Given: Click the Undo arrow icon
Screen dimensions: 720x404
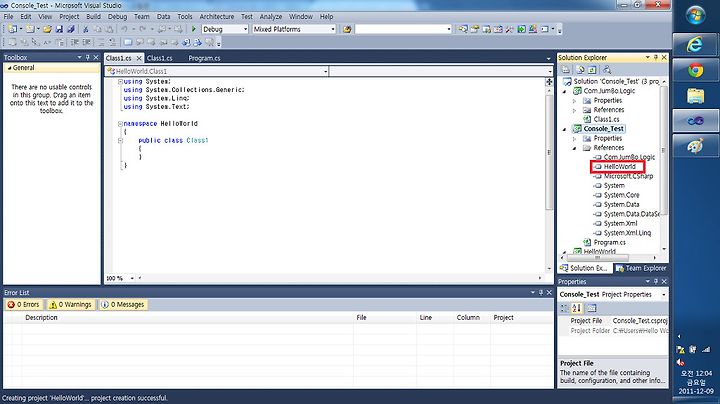Looking at the screenshot, I should (x=124, y=29).
